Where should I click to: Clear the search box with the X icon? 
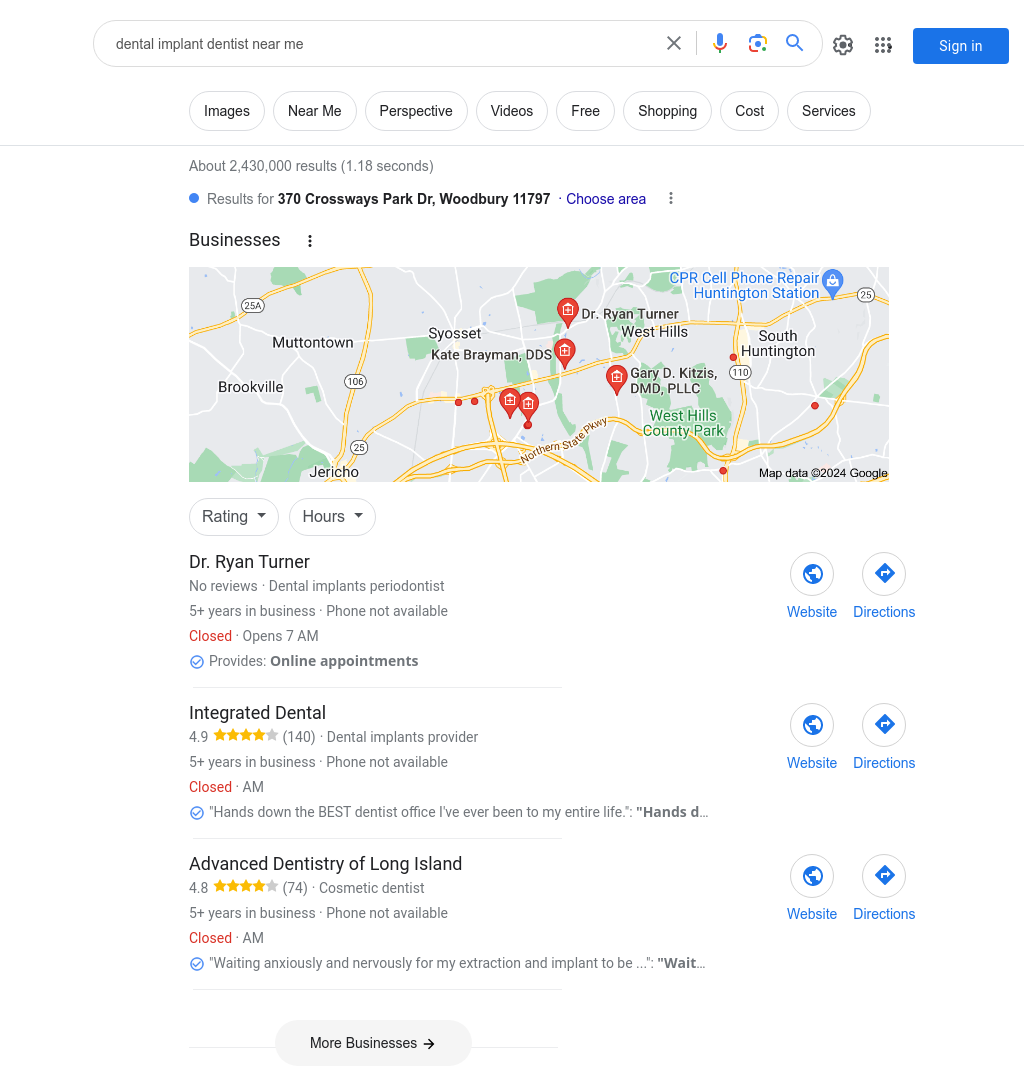[674, 44]
